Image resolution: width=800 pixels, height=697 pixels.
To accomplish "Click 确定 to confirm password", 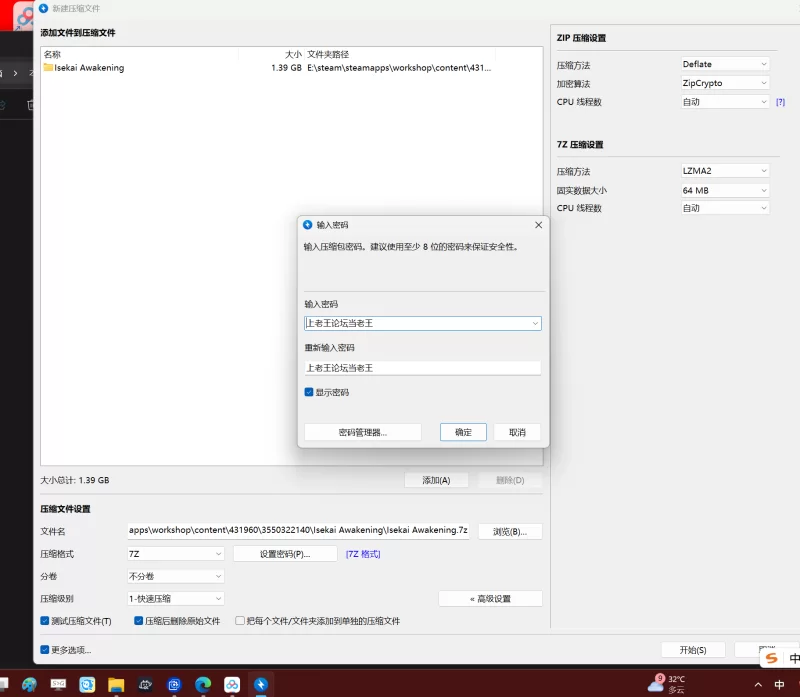I will coord(463,433).
